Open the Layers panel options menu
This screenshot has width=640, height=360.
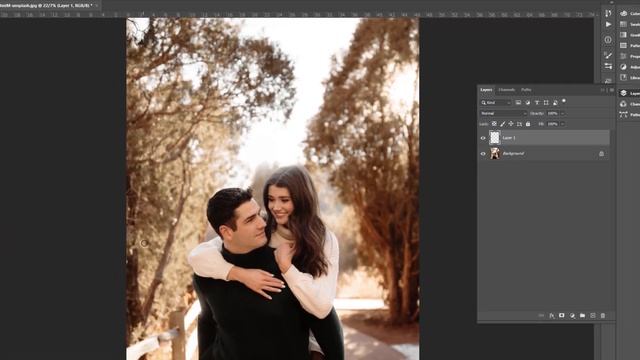(611, 90)
